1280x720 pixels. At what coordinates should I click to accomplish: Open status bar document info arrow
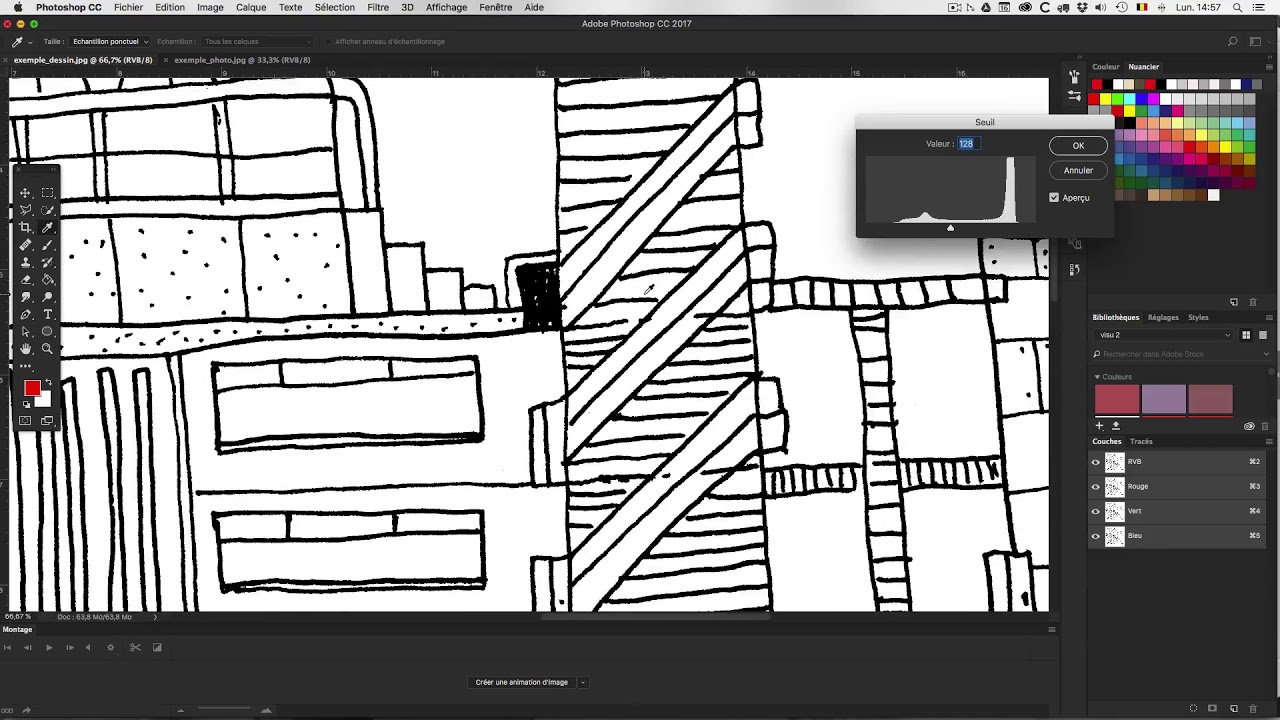pyautogui.click(x=155, y=617)
